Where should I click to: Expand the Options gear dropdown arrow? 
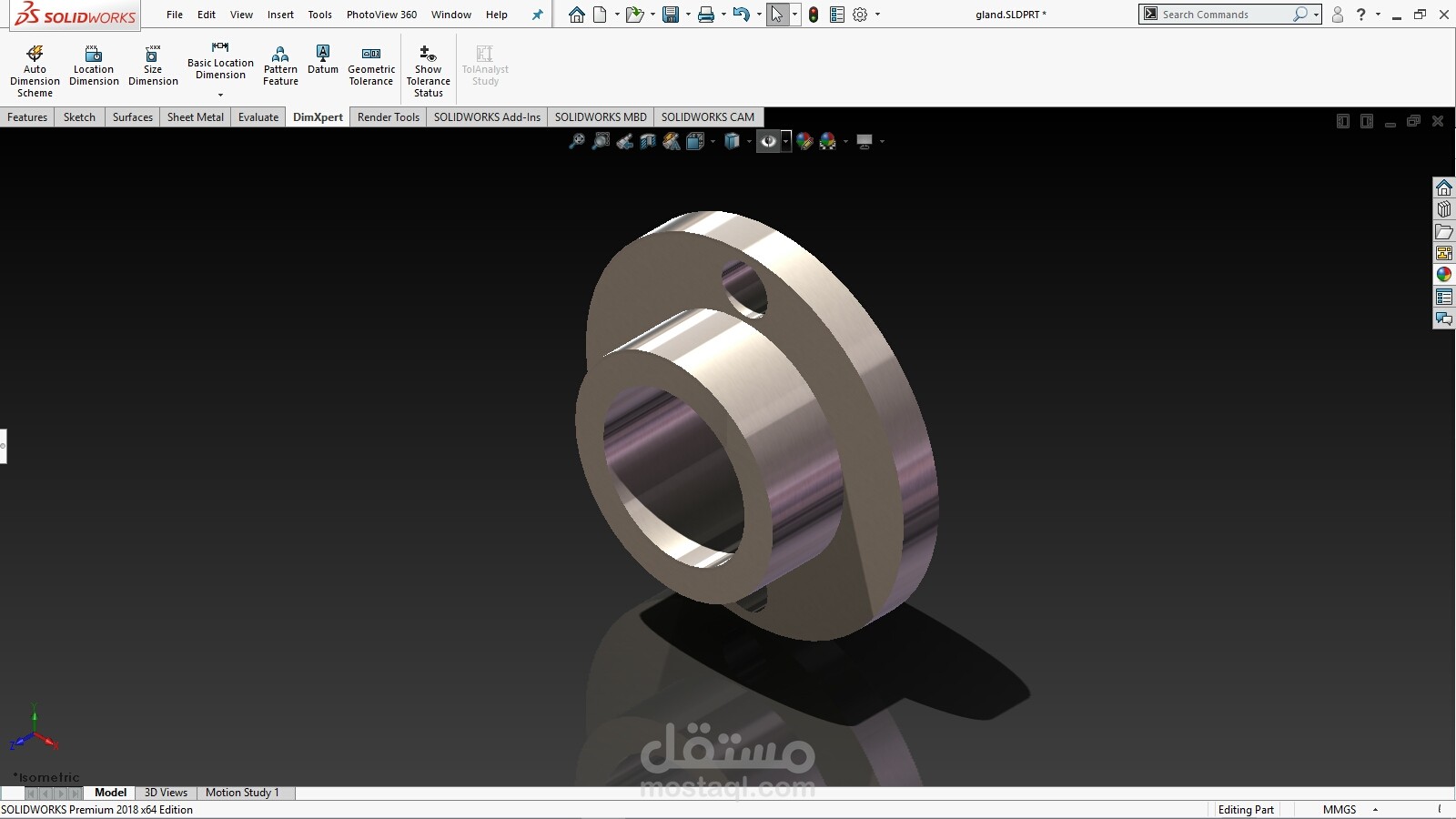pos(877,15)
